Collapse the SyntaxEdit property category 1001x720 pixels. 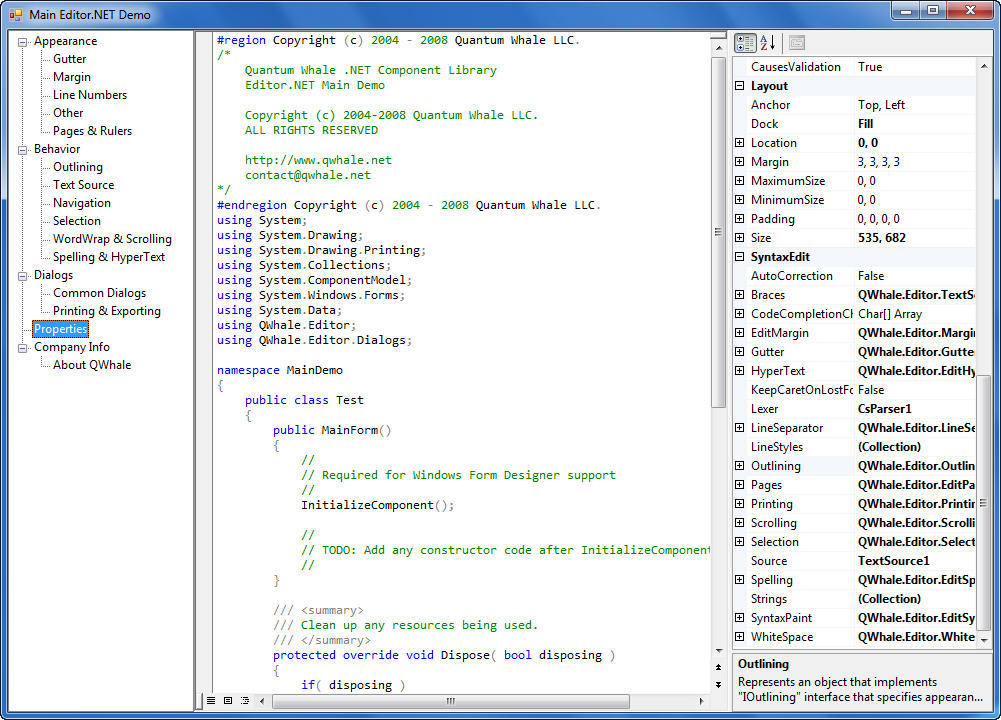740,257
